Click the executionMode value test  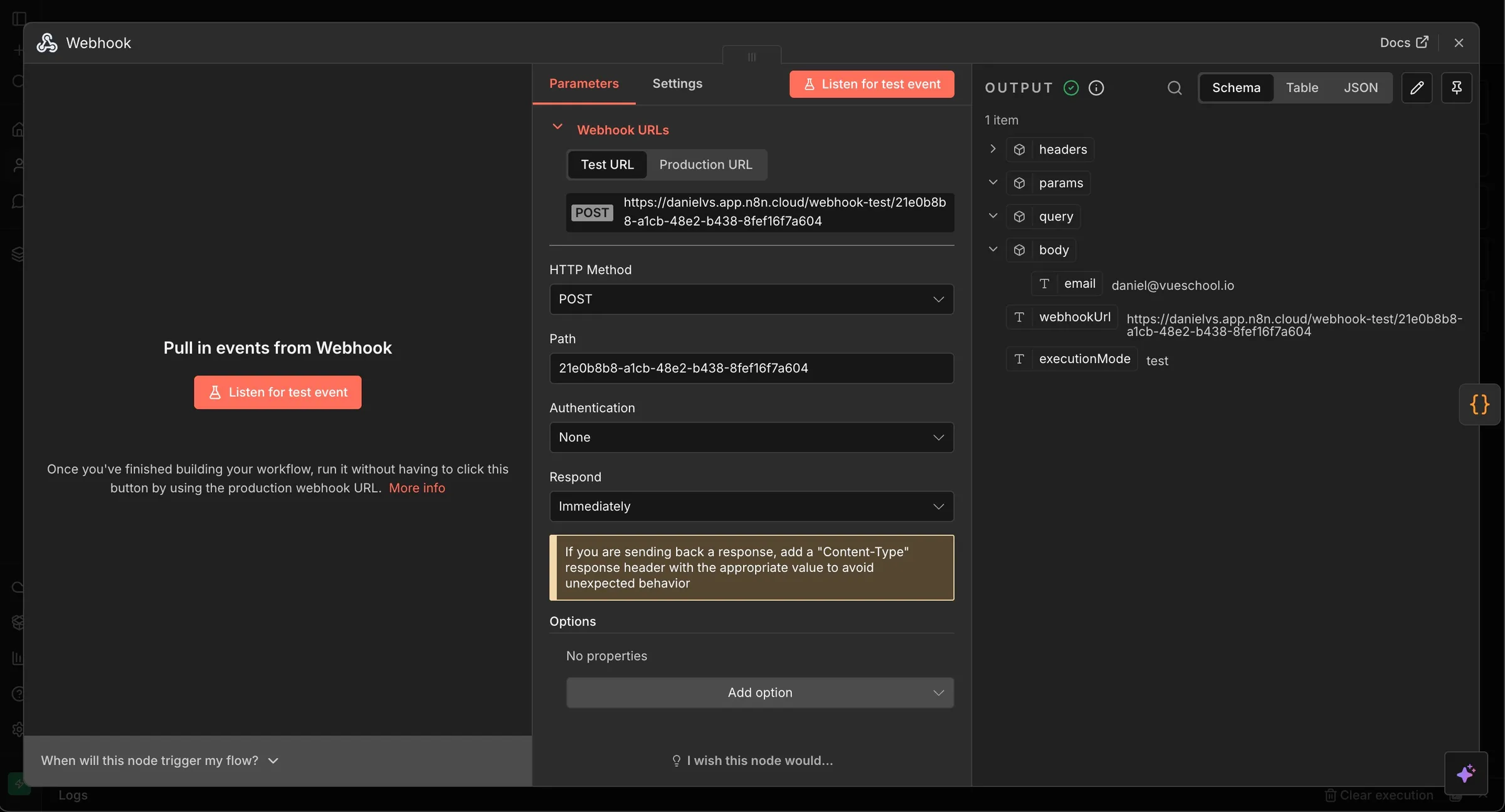(1157, 361)
